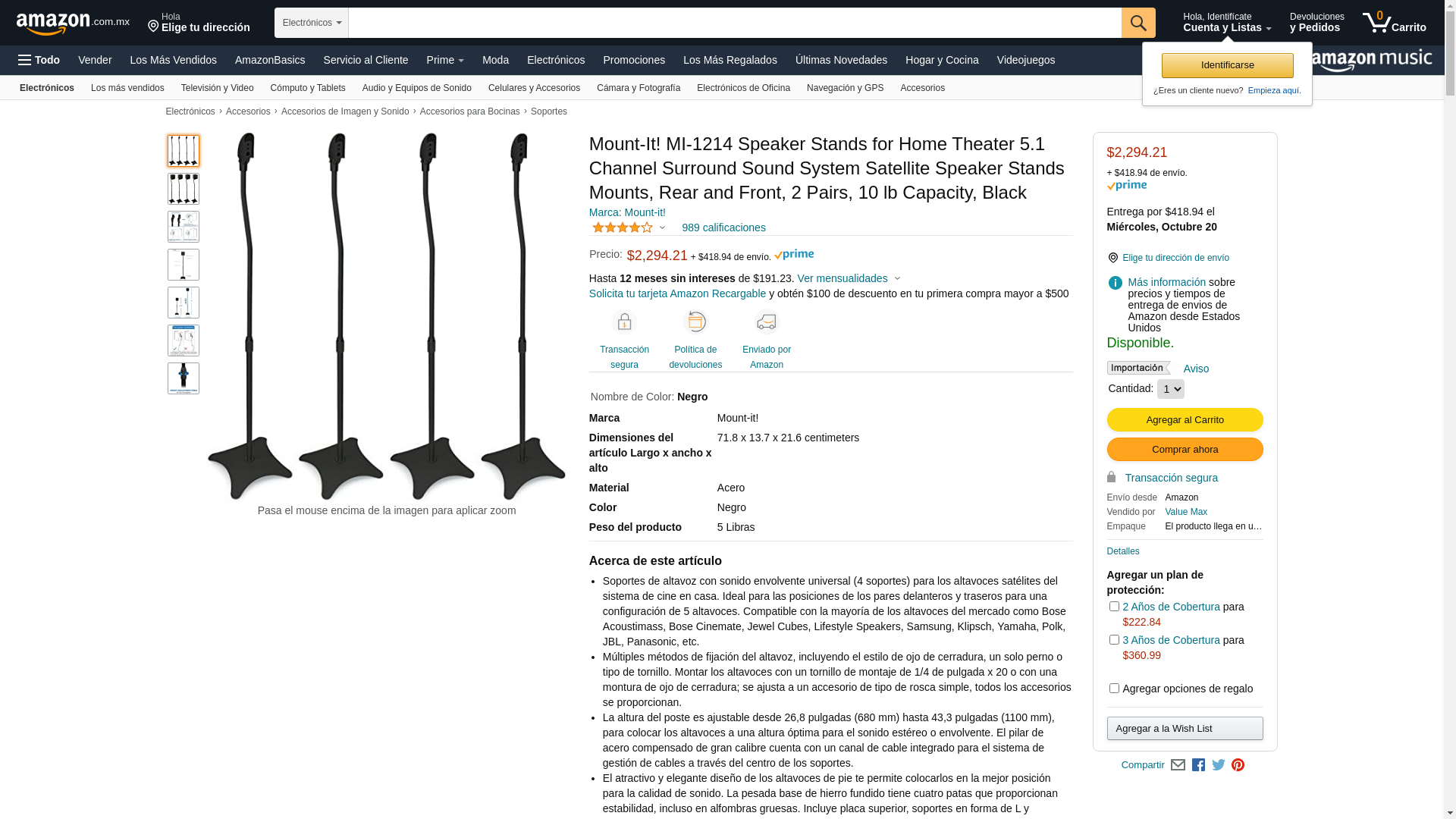The image size is (1456, 819).
Task: Open the Todo hamburger menu
Action: coord(39,60)
